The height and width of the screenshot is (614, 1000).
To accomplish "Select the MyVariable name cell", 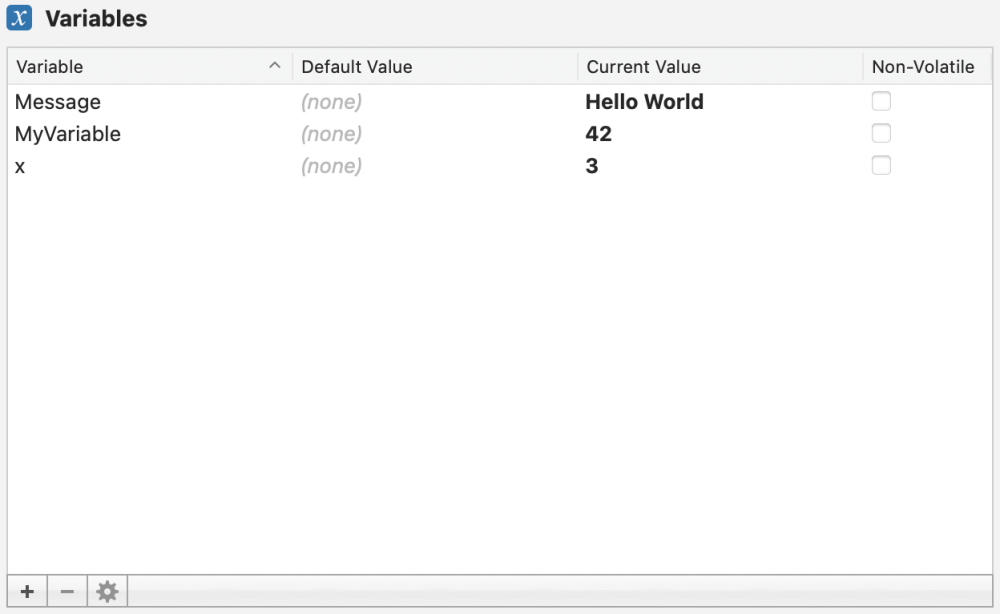I will [x=68, y=134].
